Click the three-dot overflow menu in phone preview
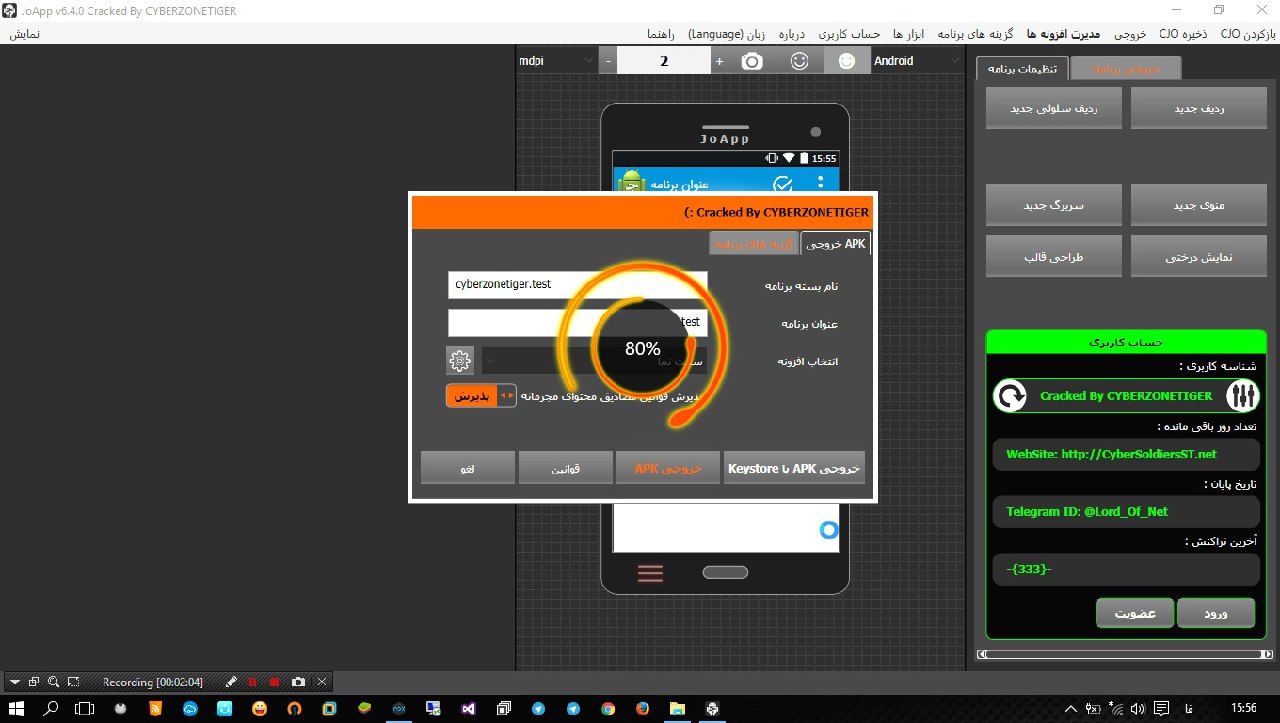The width and height of the screenshot is (1280, 723). pos(821,184)
